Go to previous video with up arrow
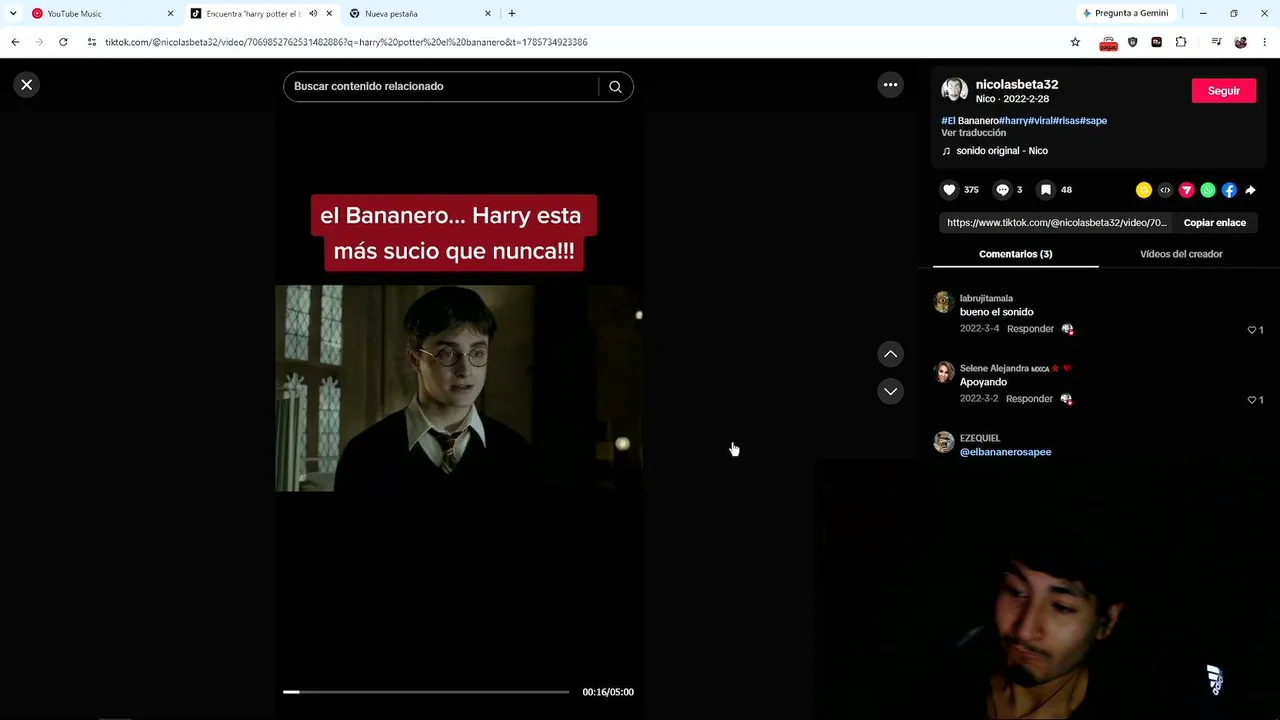This screenshot has width=1280, height=720. click(x=890, y=354)
